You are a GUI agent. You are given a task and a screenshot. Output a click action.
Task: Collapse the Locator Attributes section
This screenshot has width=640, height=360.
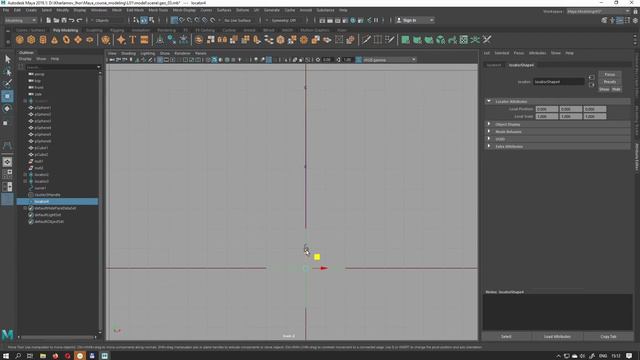pos(489,101)
